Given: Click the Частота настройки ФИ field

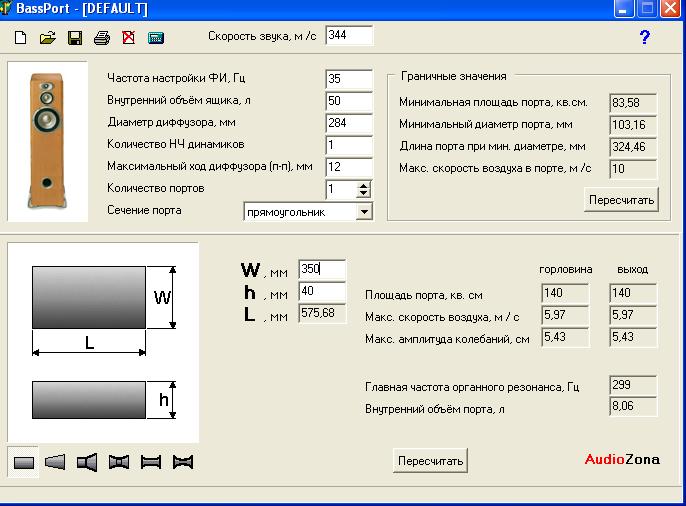Looking at the screenshot, I should coord(348,79).
